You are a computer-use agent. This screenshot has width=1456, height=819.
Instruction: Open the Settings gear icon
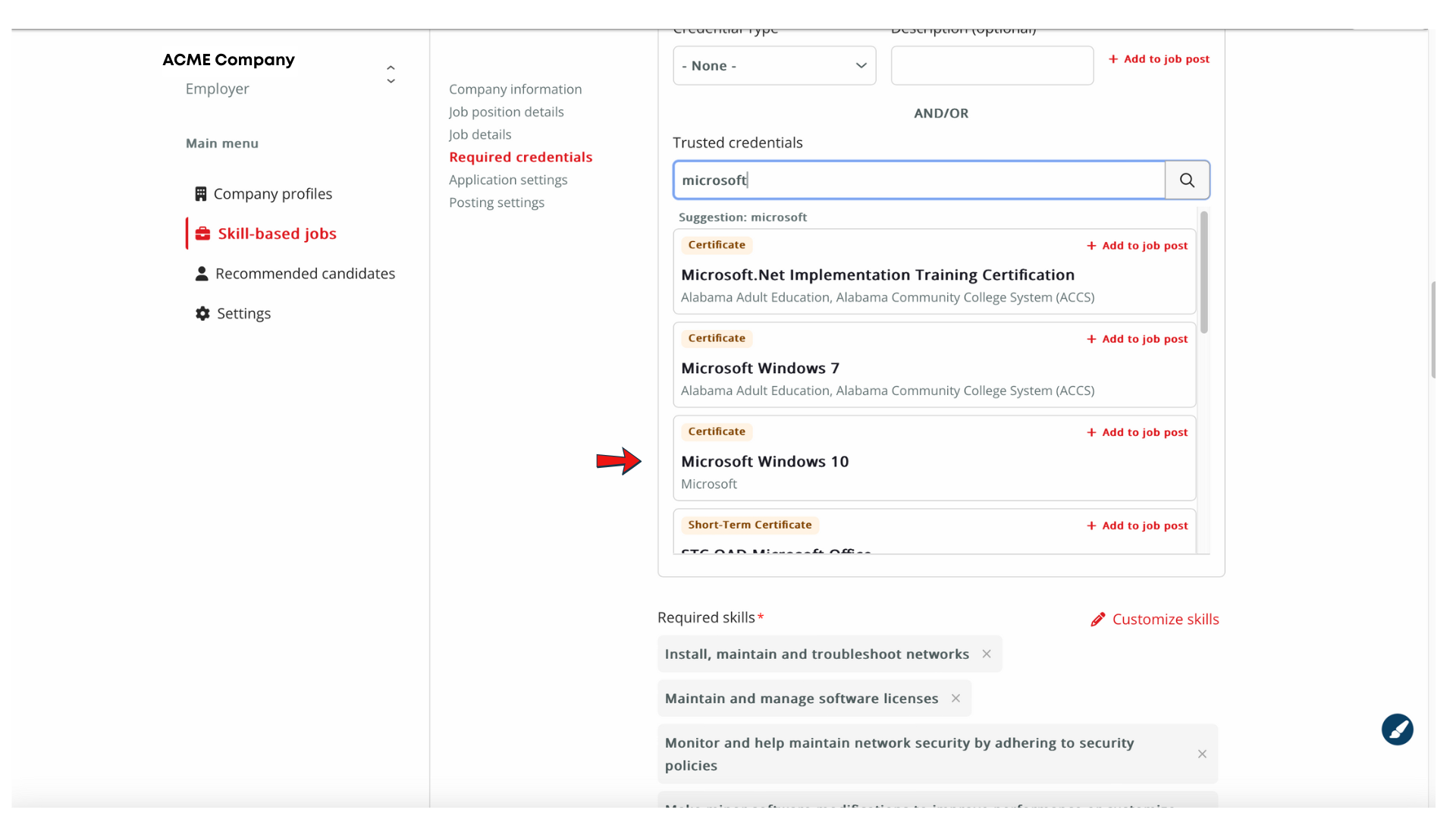pos(202,313)
